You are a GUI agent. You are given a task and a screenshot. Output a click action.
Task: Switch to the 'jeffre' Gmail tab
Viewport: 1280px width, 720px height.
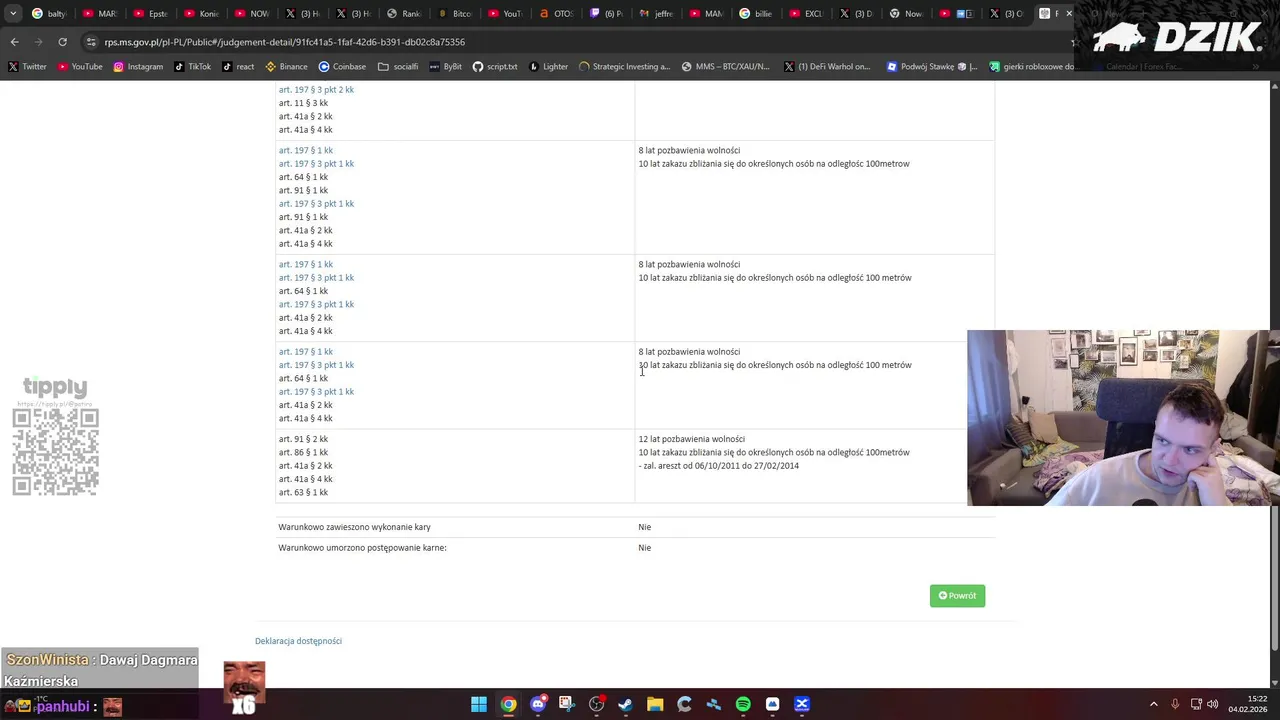(x=657, y=14)
